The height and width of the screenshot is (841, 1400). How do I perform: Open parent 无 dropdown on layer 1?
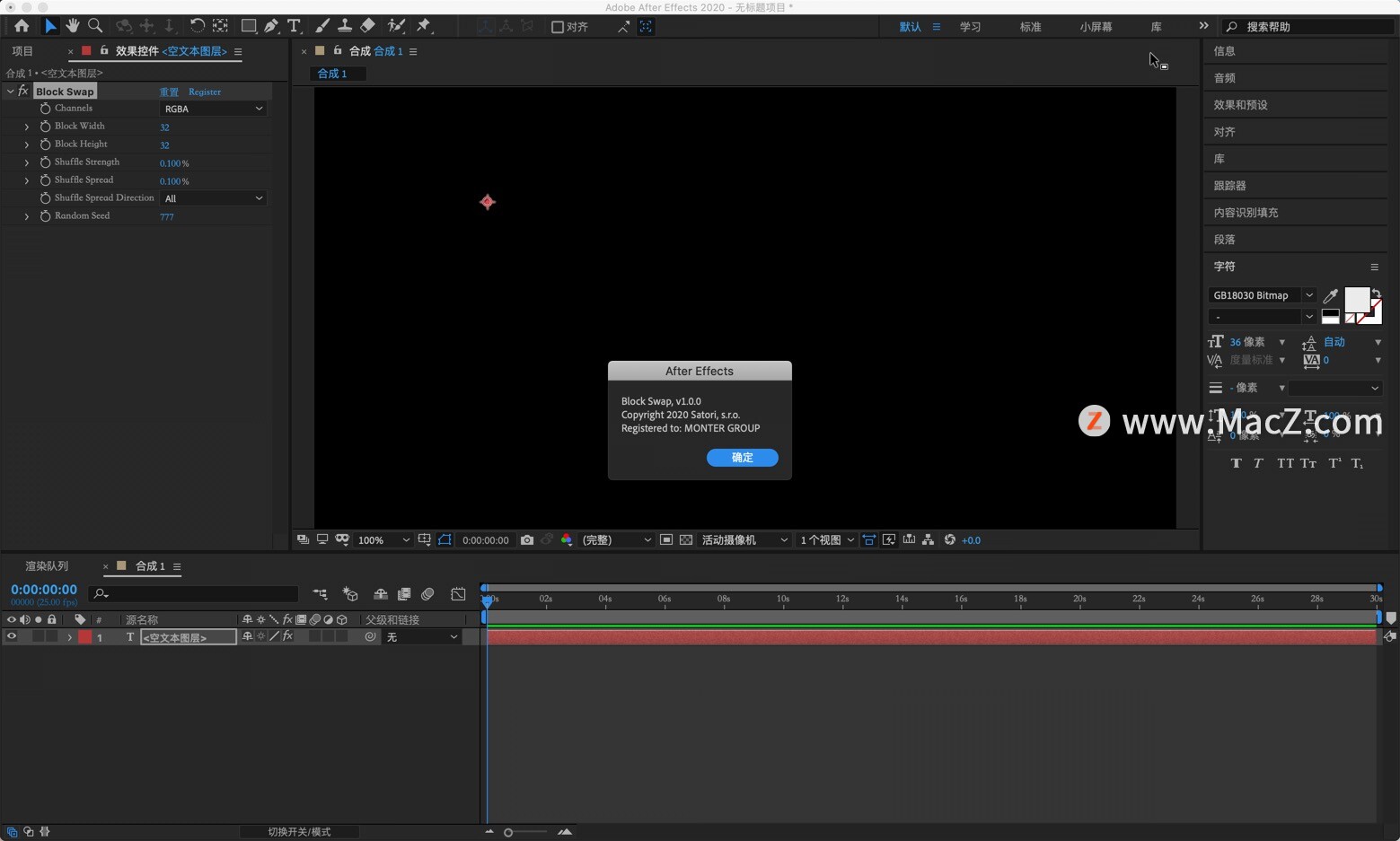(422, 636)
